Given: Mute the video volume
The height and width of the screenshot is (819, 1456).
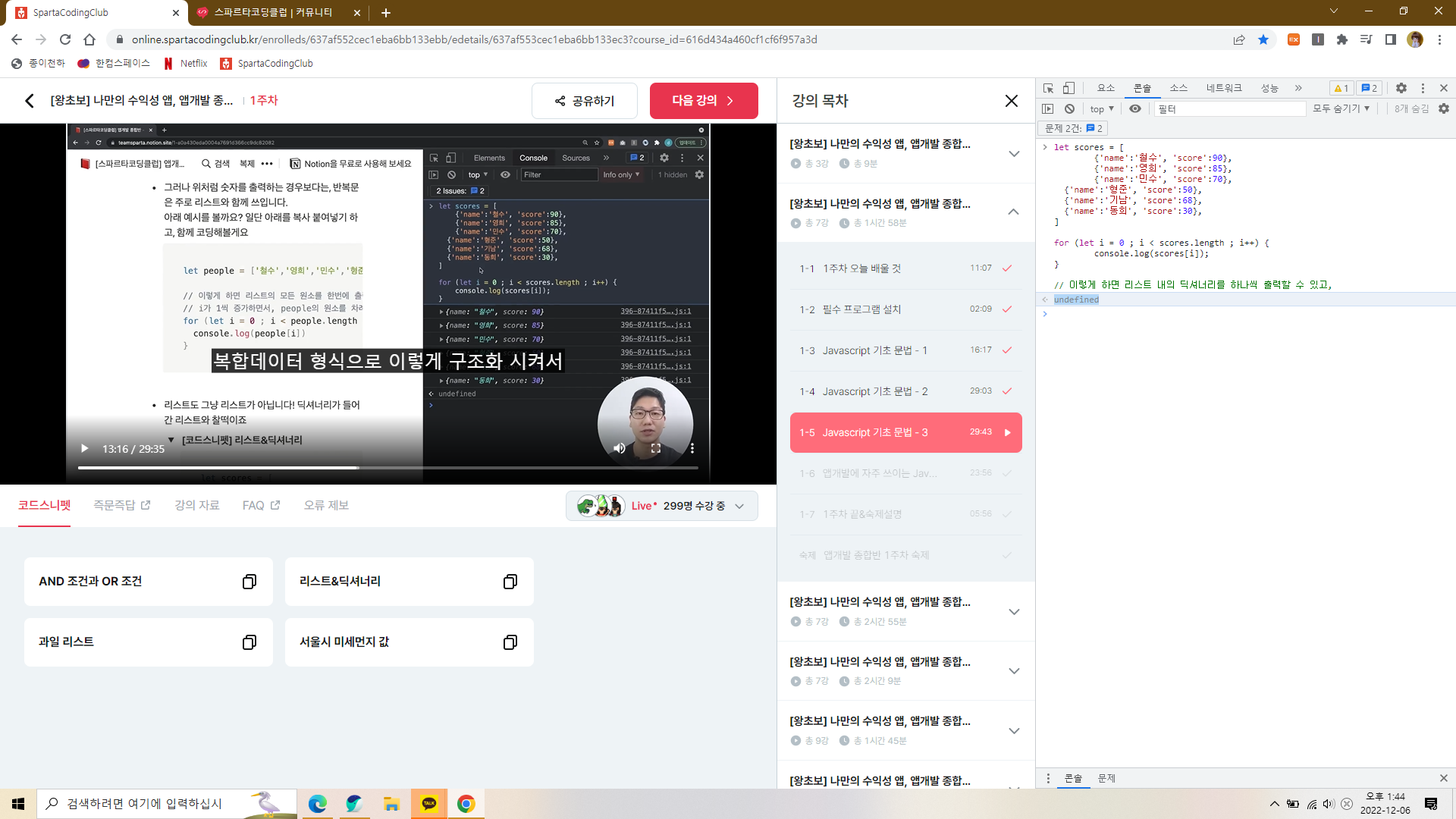Looking at the screenshot, I should tap(620, 448).
